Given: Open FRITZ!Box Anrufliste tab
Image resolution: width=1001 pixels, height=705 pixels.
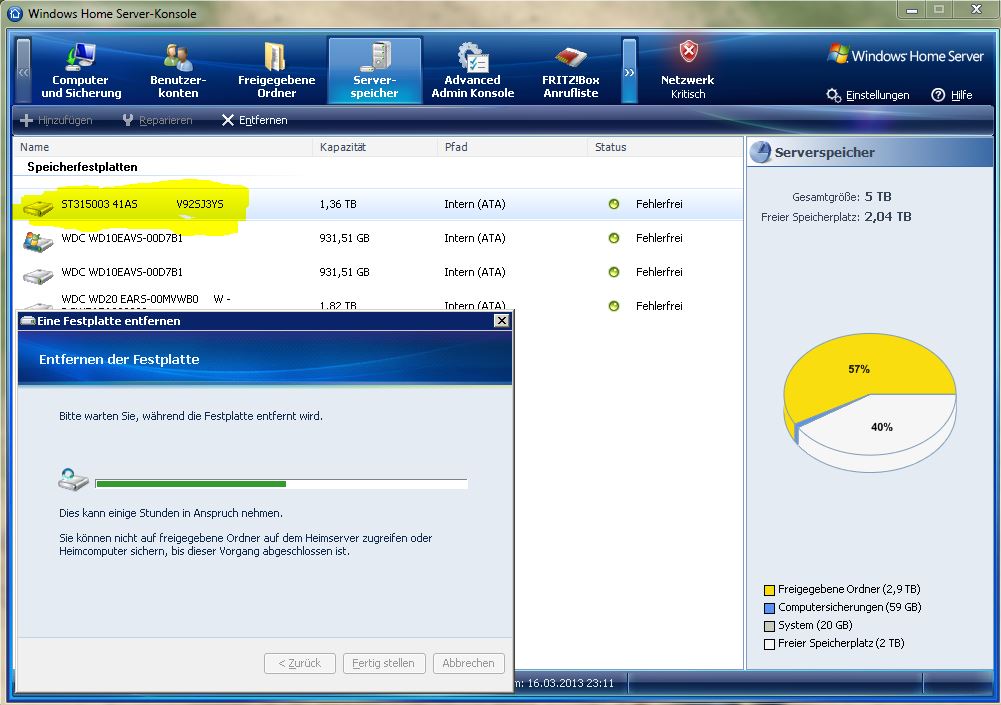Looking at the screenshot, I should pos(571,70).
